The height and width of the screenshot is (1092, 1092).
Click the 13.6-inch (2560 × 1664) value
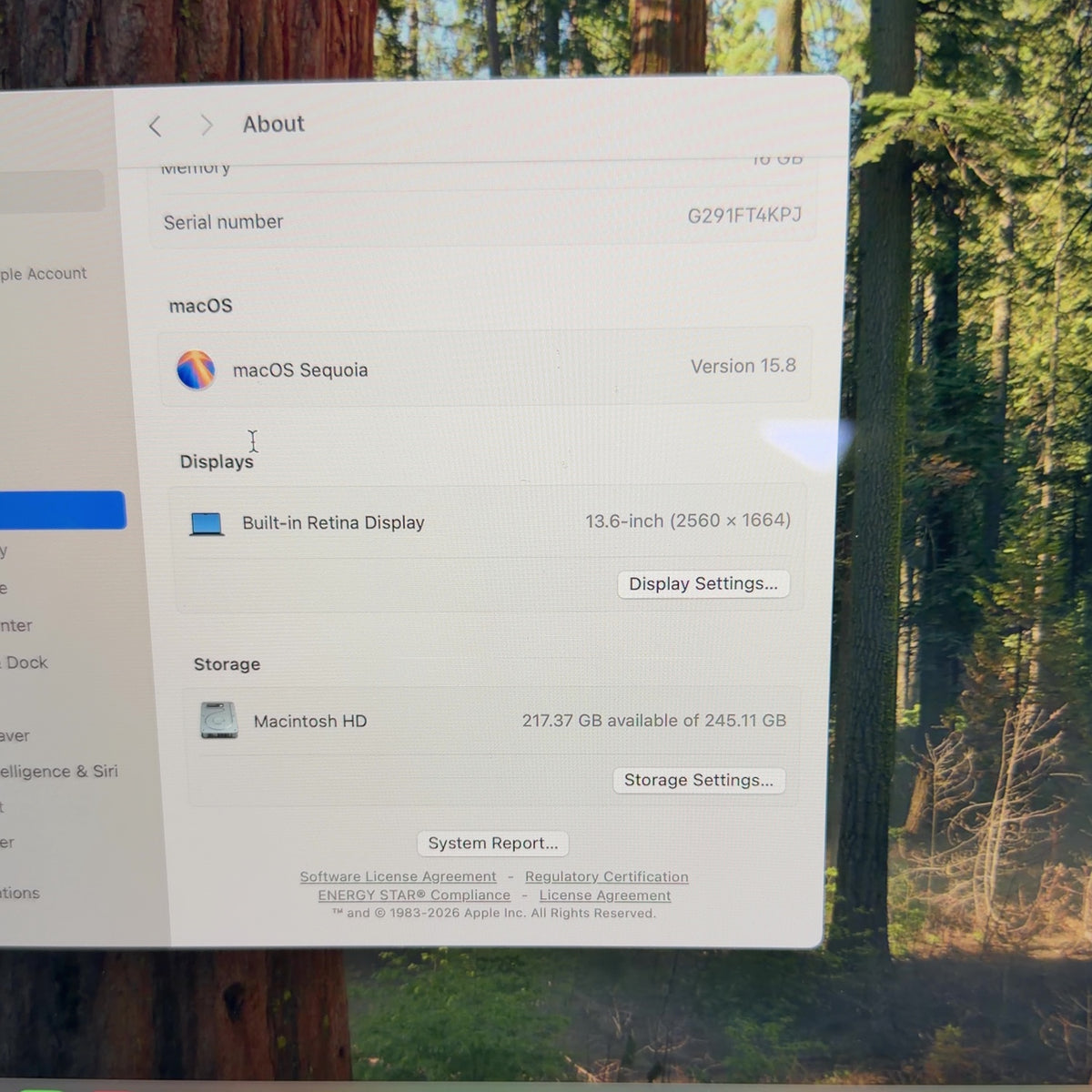point(688,521)
